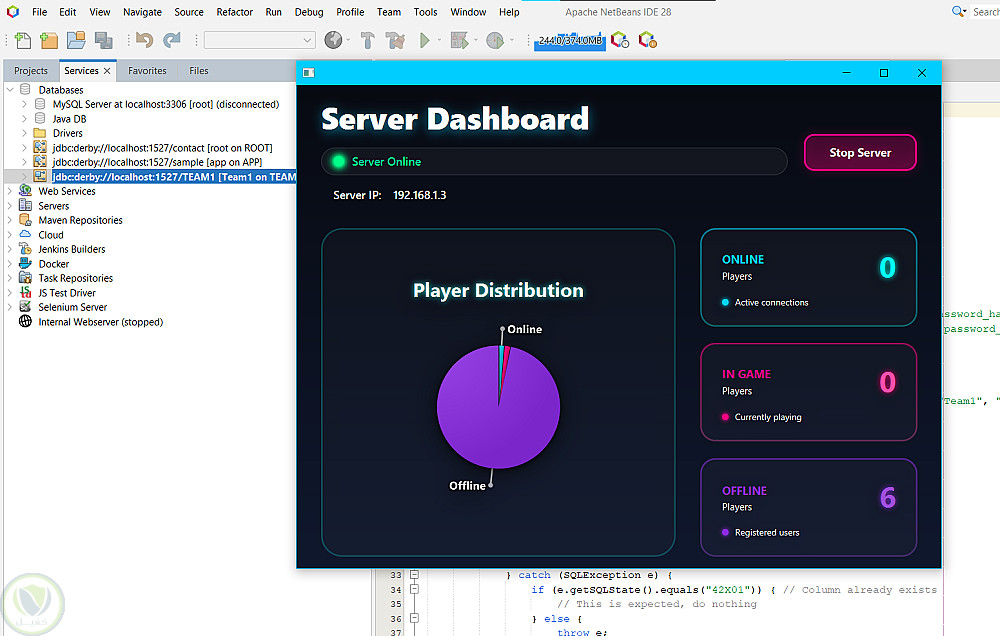Click the memory usage garbage collection bar
The image size is (1000, 636).
(x=569, y=40)
